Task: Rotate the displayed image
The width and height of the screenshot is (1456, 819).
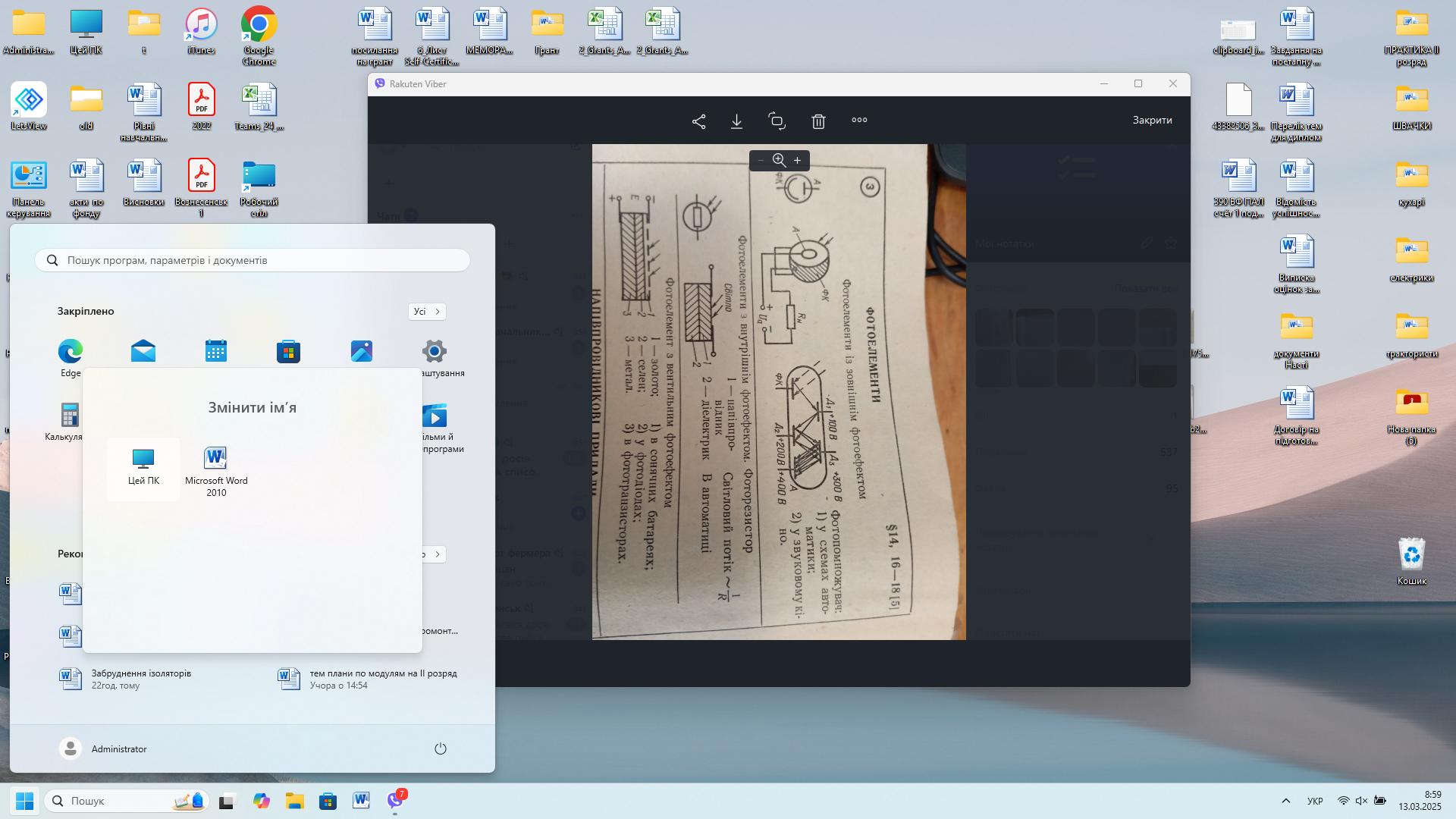Action: click(777, 121)
